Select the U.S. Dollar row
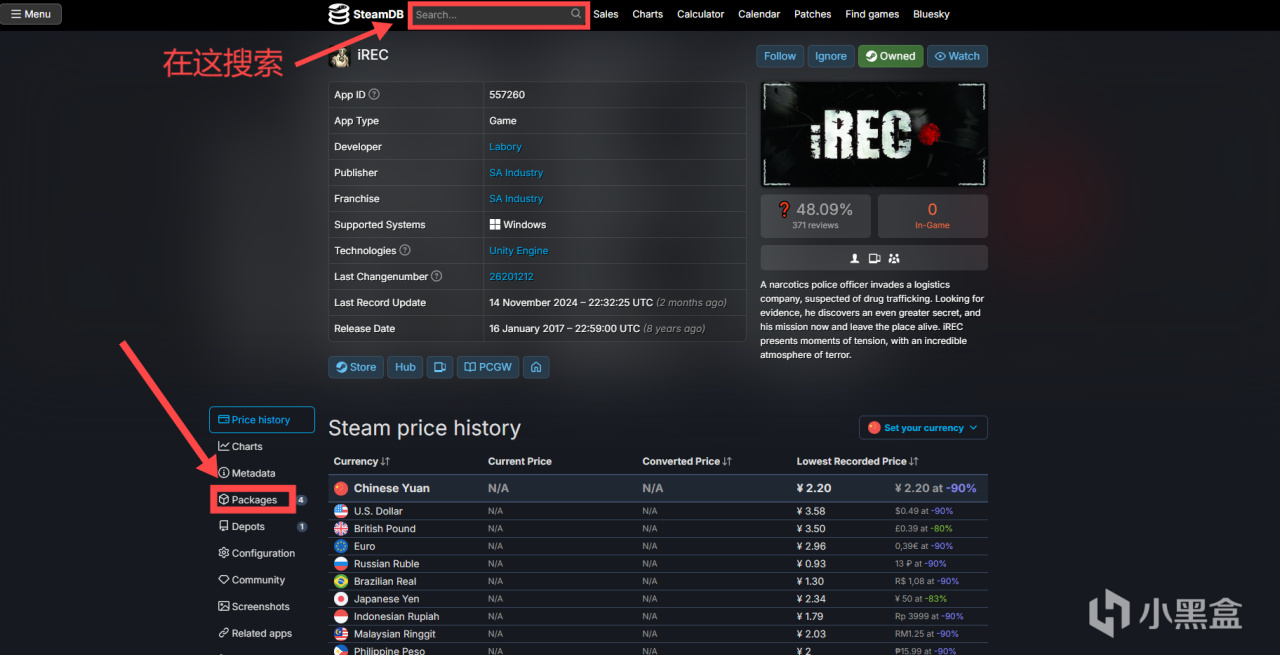Screen dimensions: 1280x655 click(658, 511)
